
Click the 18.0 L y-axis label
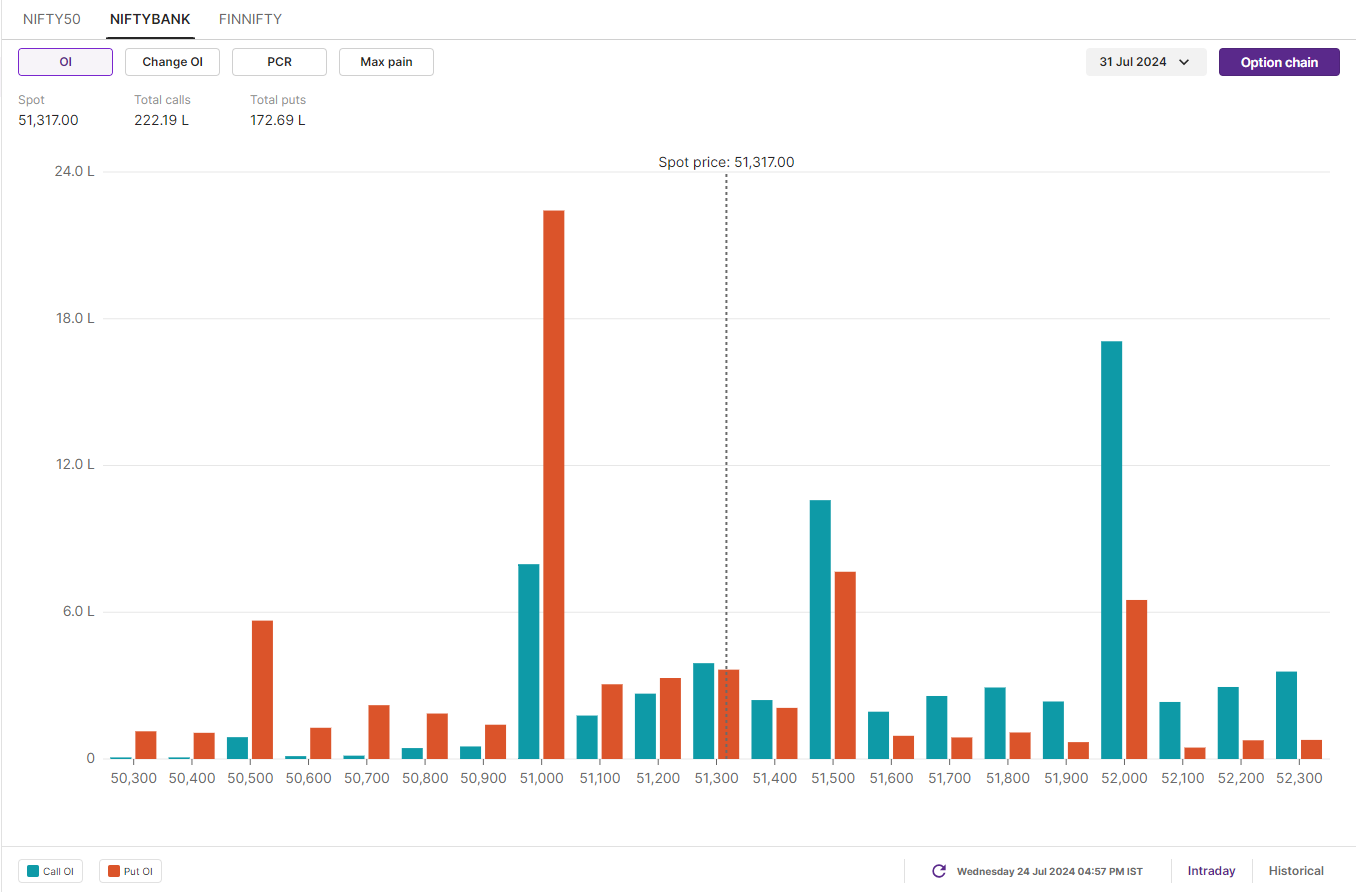pos(74,318)
